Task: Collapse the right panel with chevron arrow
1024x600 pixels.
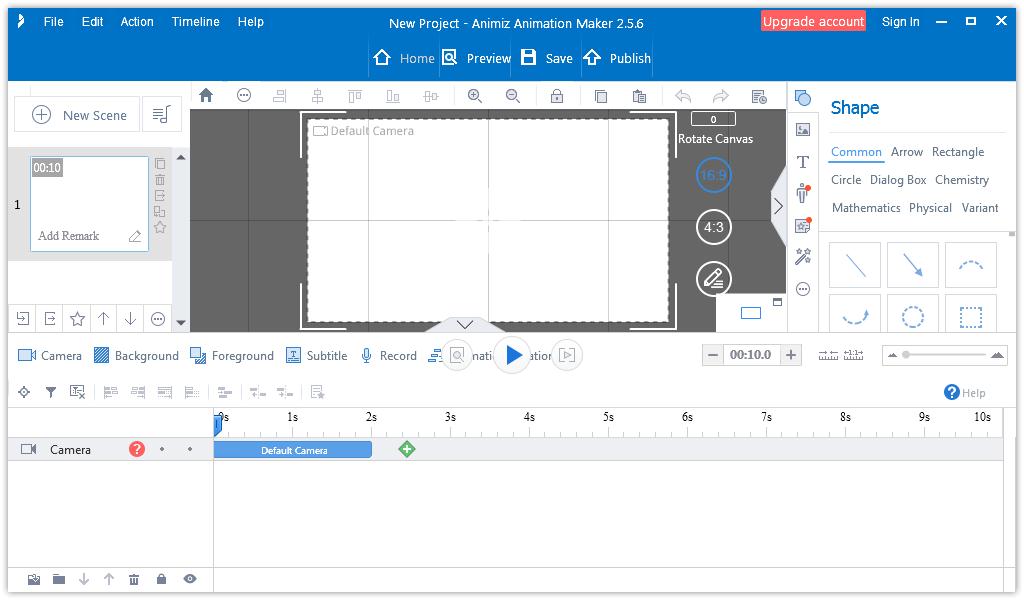Action: click(x=778, y=206)
